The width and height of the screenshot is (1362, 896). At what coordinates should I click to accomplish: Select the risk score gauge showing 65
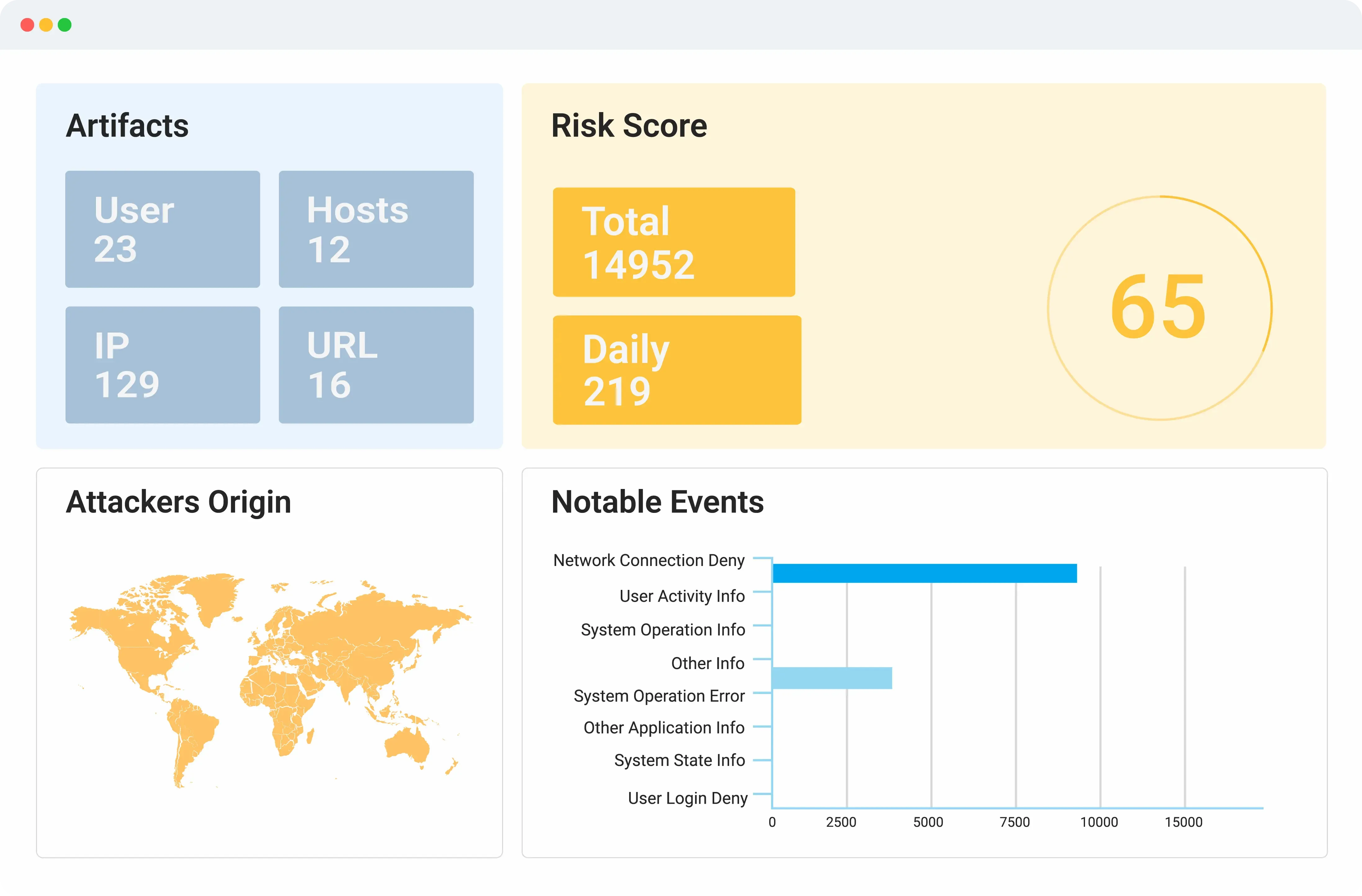pyautogui.click(x=1158, y=309)
